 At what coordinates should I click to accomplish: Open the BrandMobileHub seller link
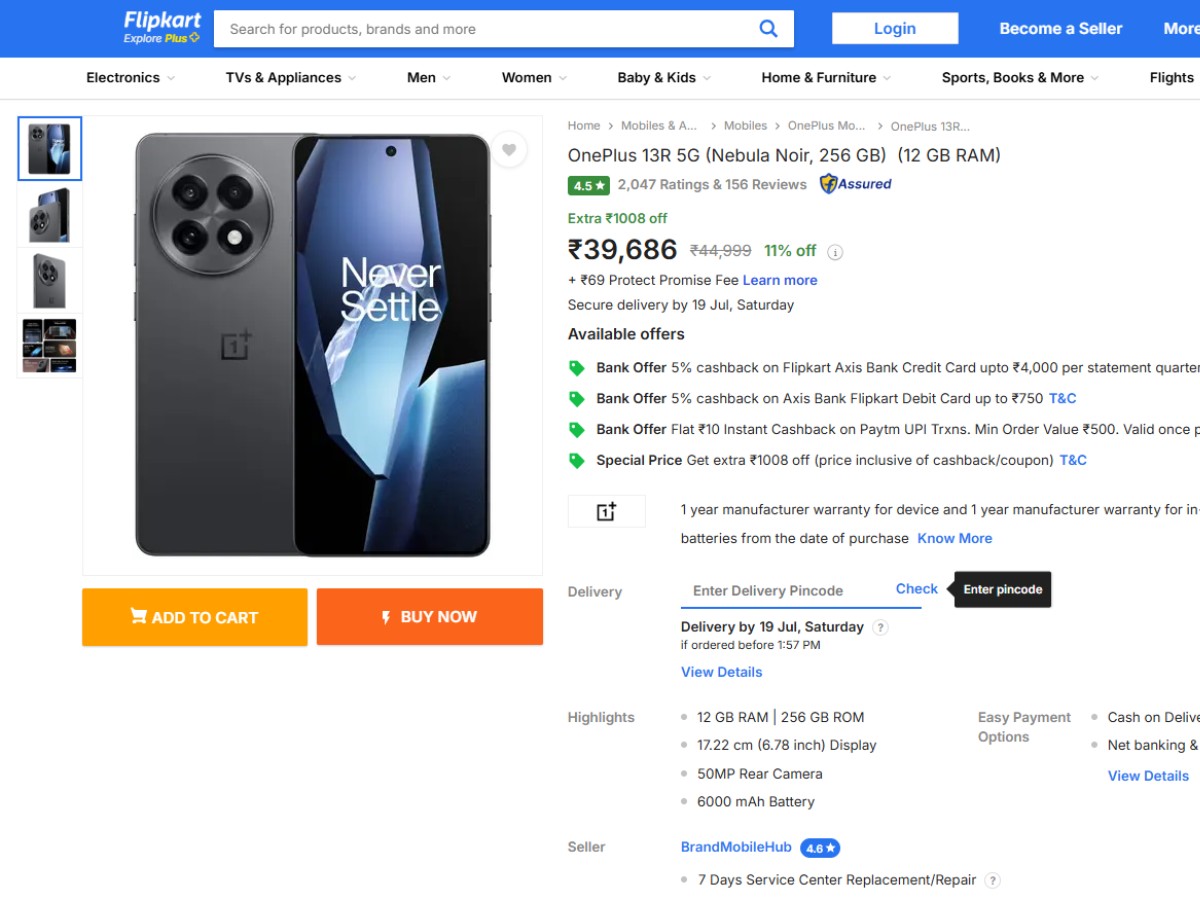click(736, 847)
